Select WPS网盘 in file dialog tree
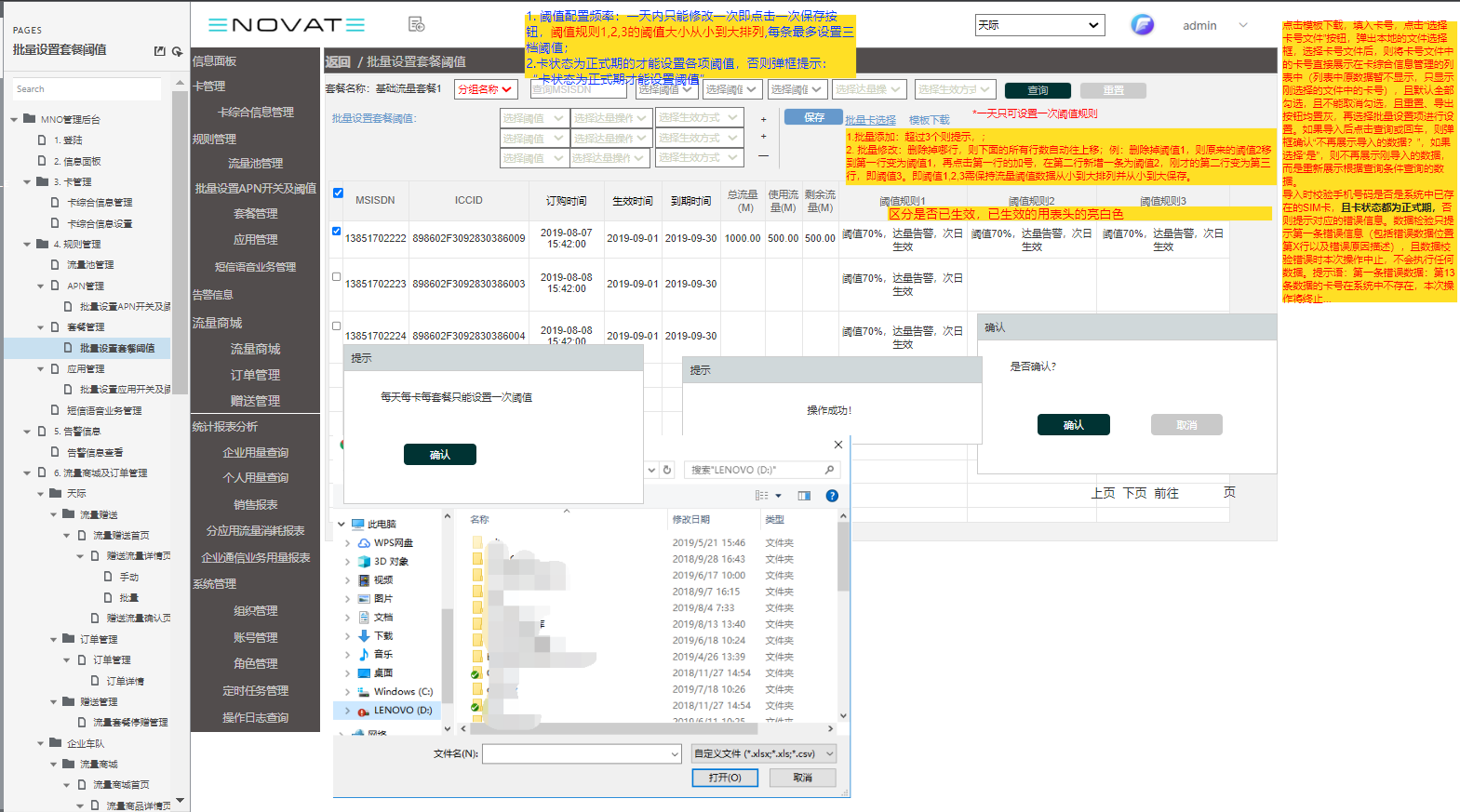This screenshot has width=1460, height=812. [x=393, y=542]
